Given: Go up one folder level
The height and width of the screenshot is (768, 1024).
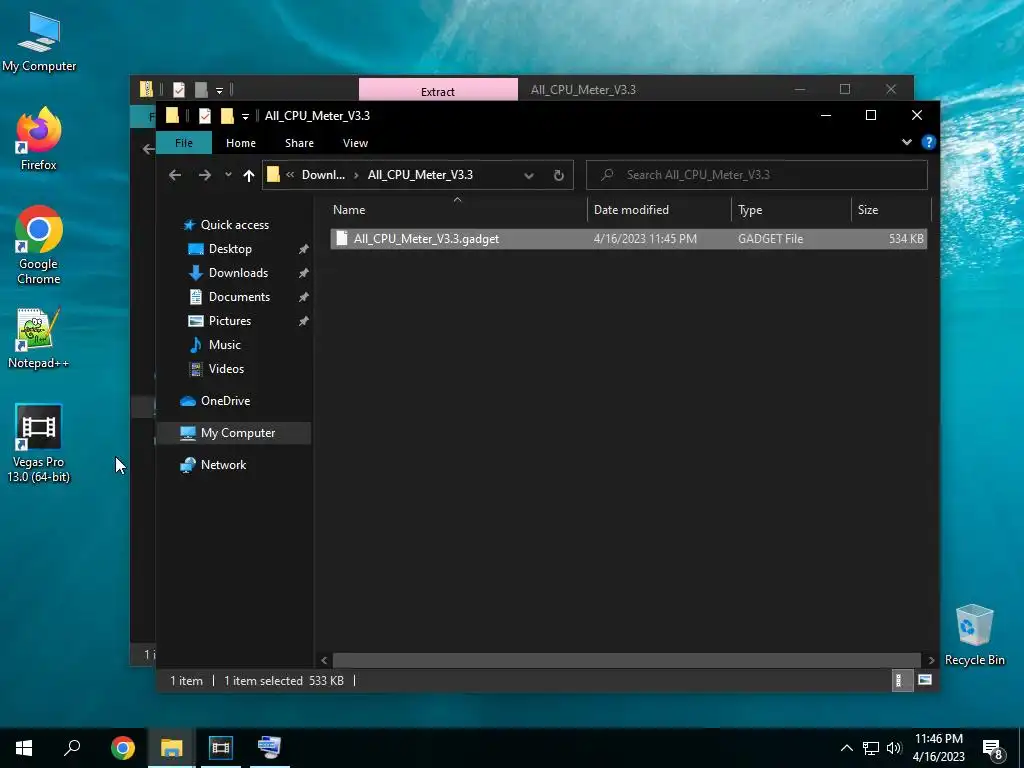Looking at the screenshot, I should pos(248,175).
